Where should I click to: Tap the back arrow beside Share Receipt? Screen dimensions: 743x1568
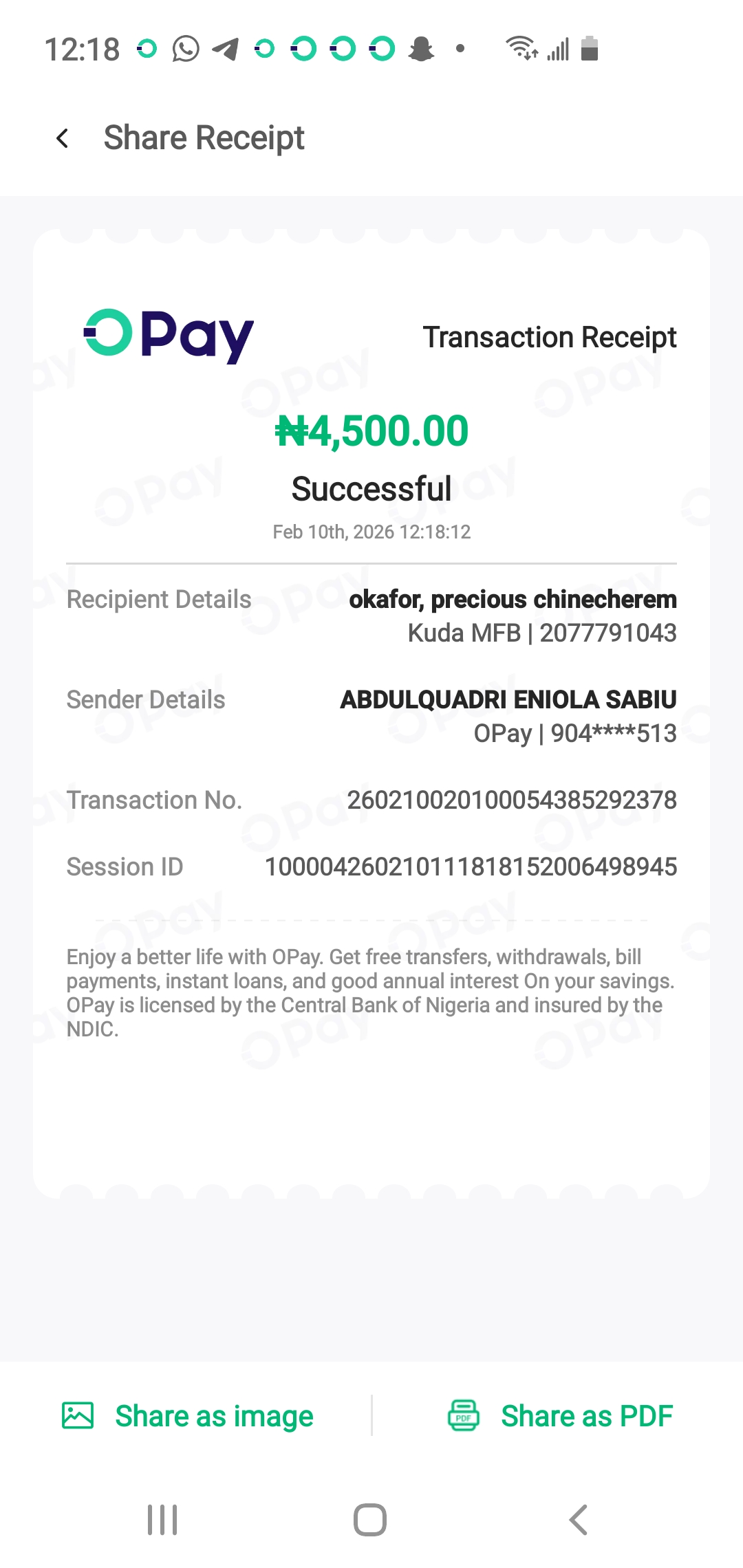(x=63, y=139)
